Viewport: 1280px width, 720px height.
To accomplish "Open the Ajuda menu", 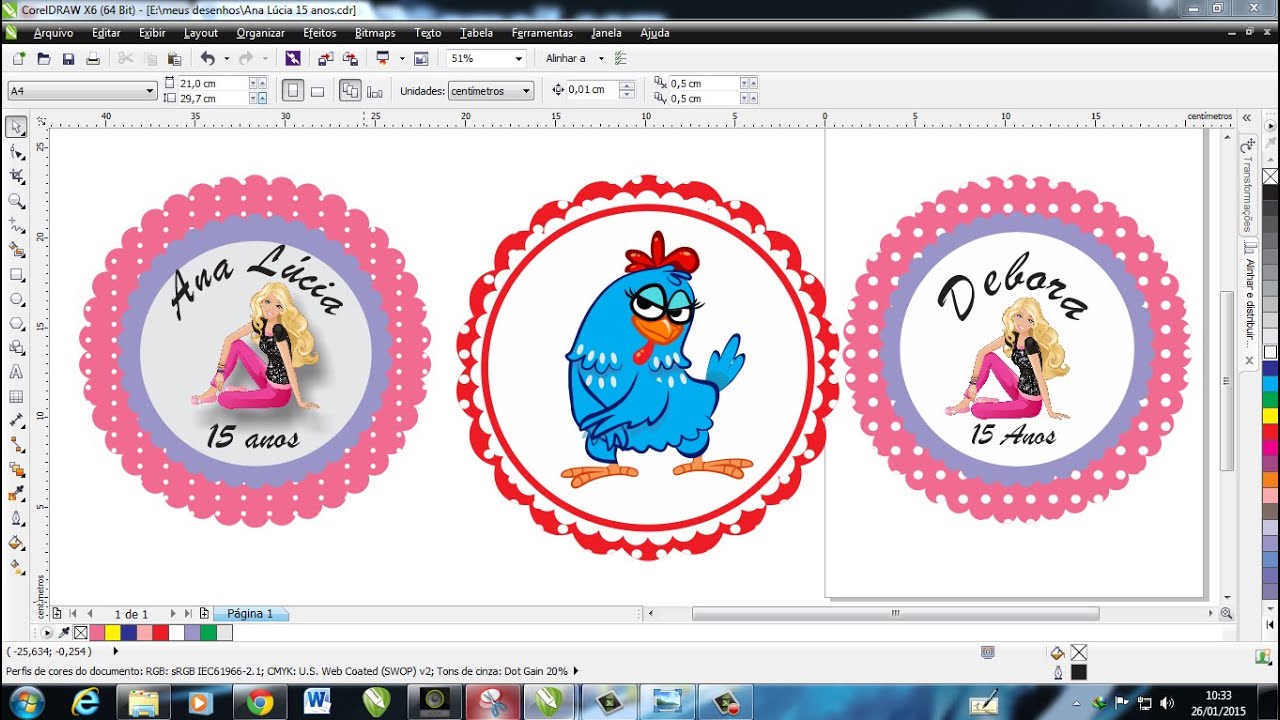I will click(x=655, y=33).
